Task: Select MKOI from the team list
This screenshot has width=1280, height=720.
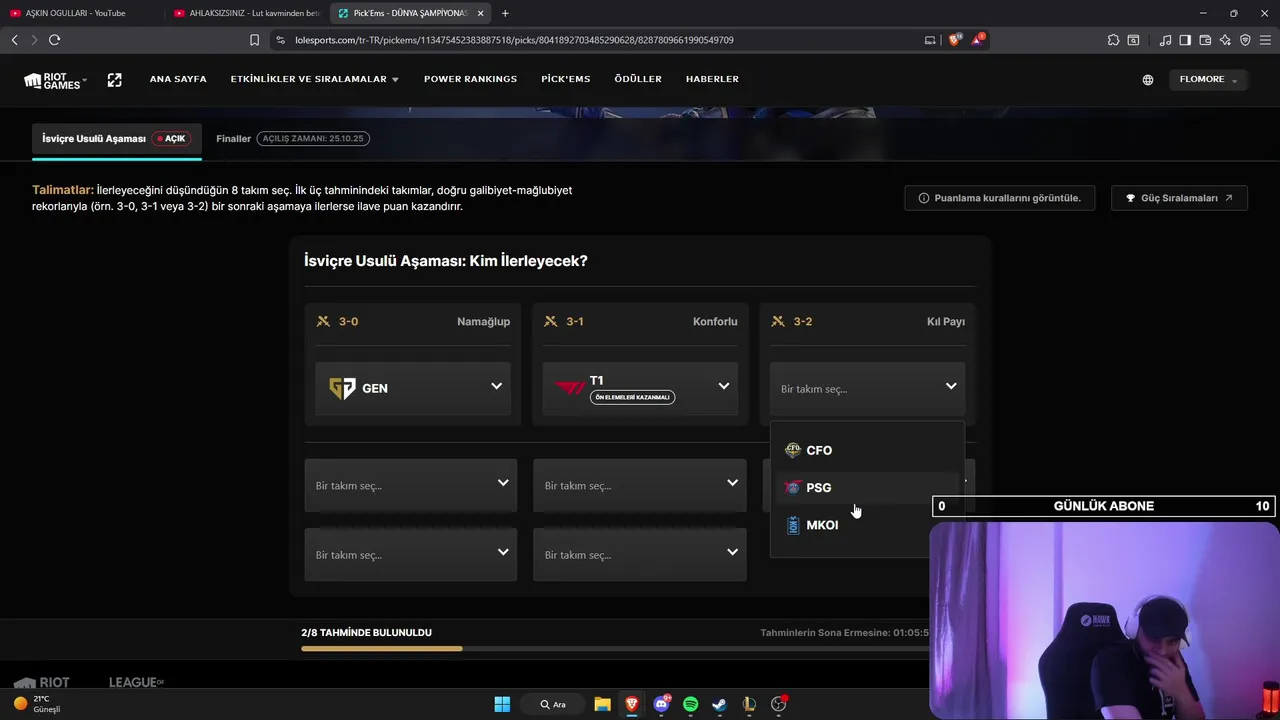Action: coord(867,525)
